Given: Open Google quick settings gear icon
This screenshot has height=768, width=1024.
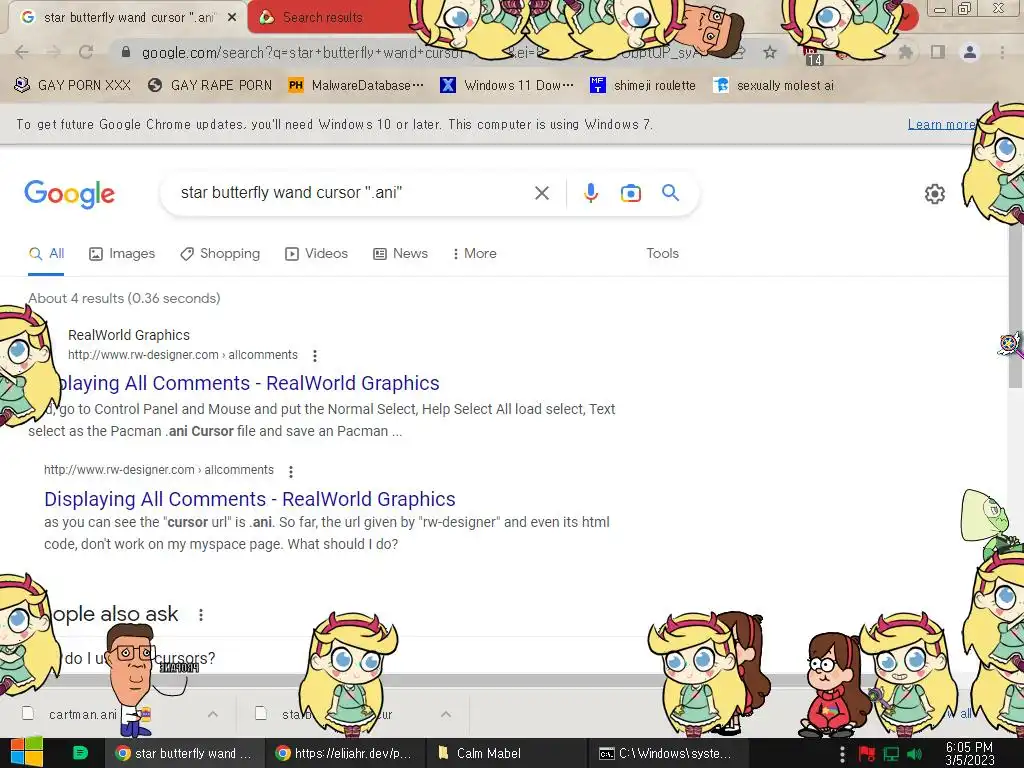Looking at the screenshot, I should 935,194.
